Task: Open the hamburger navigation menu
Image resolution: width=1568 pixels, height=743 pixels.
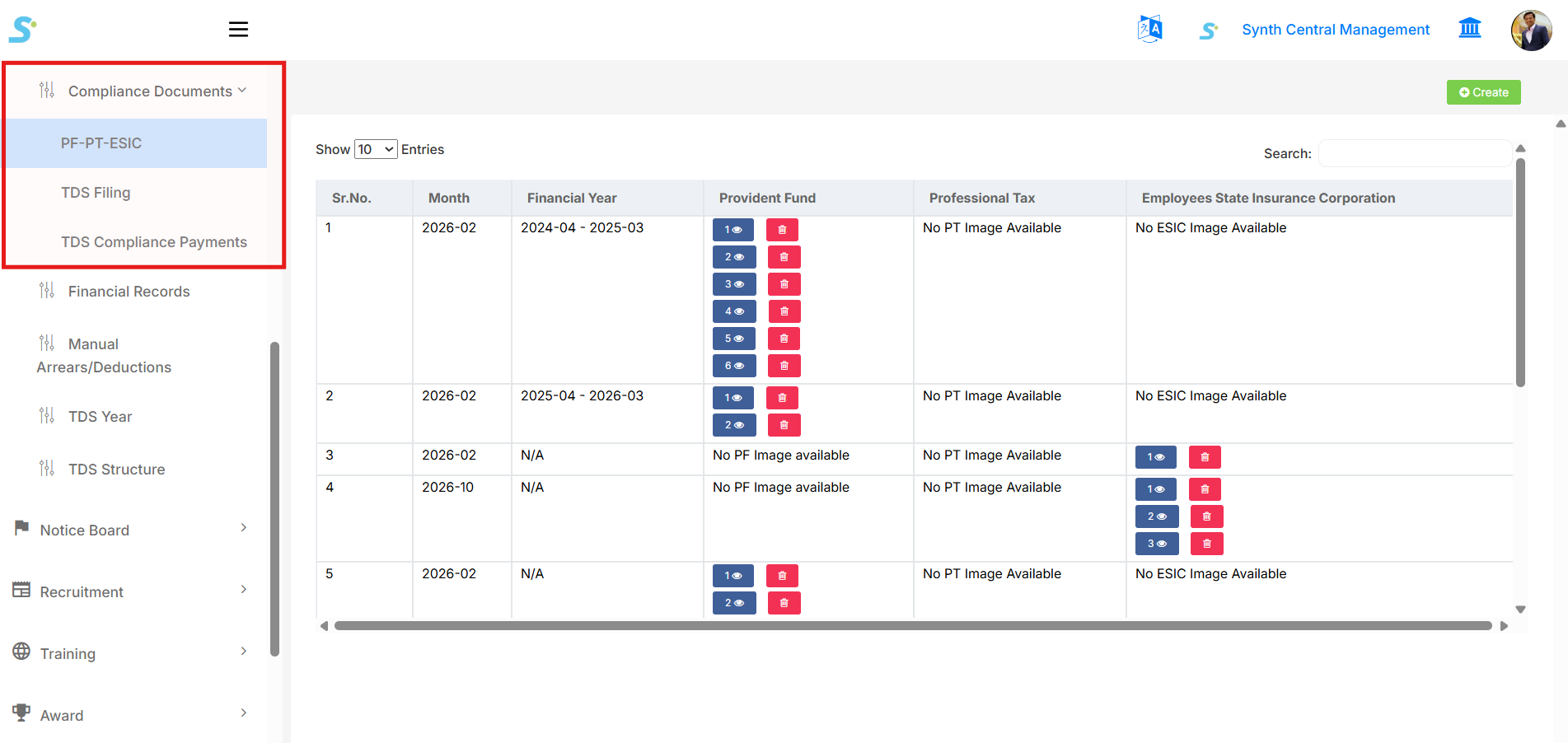Action: tap(238, 29)
